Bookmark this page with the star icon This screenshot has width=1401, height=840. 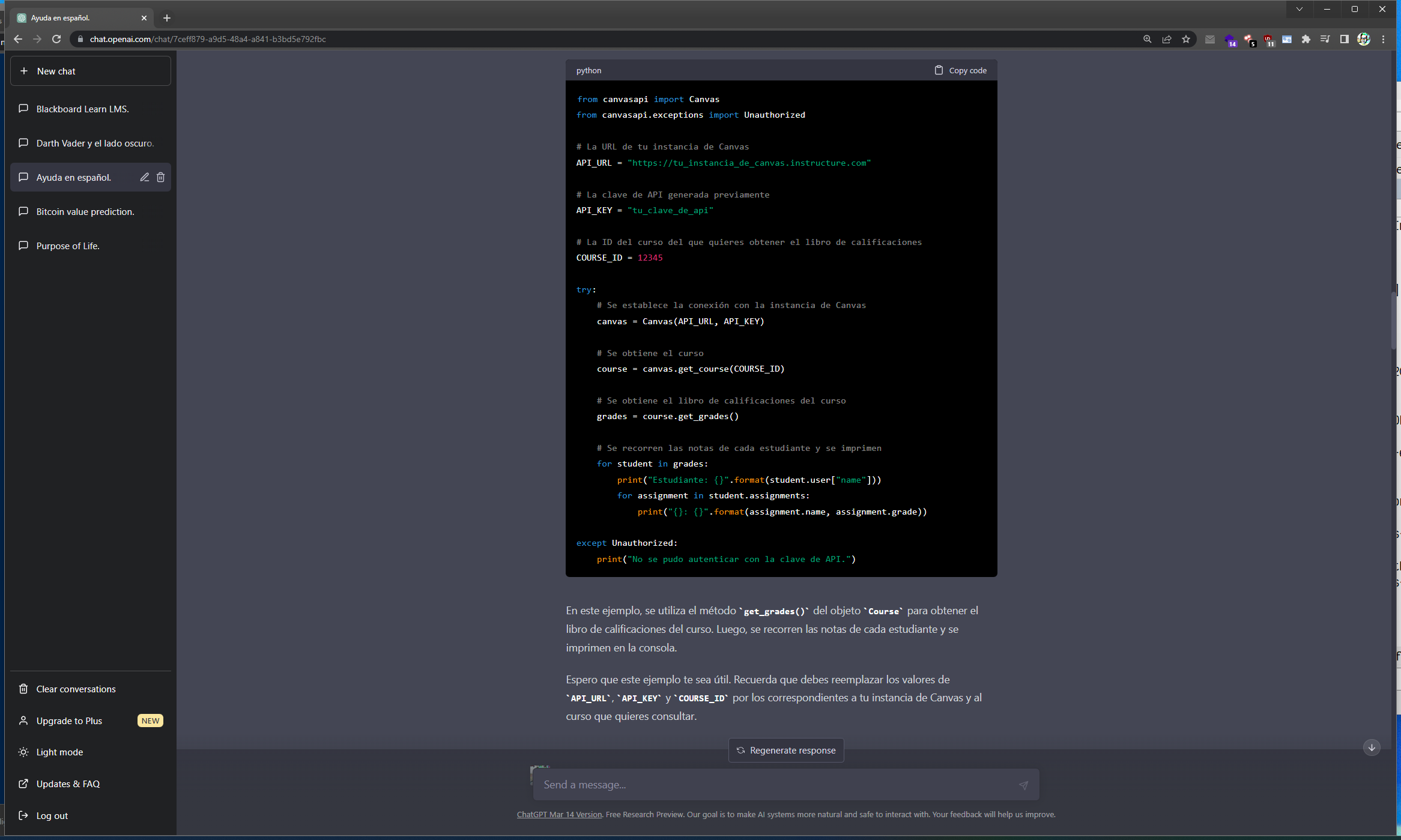click(1185, 39)
